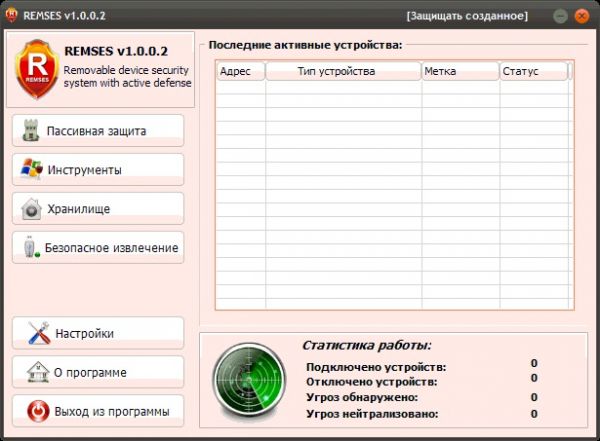Viewport: 600px width, 441px height.
Task: Click the Отключено устройств label
Action: [x=372, y=382]
